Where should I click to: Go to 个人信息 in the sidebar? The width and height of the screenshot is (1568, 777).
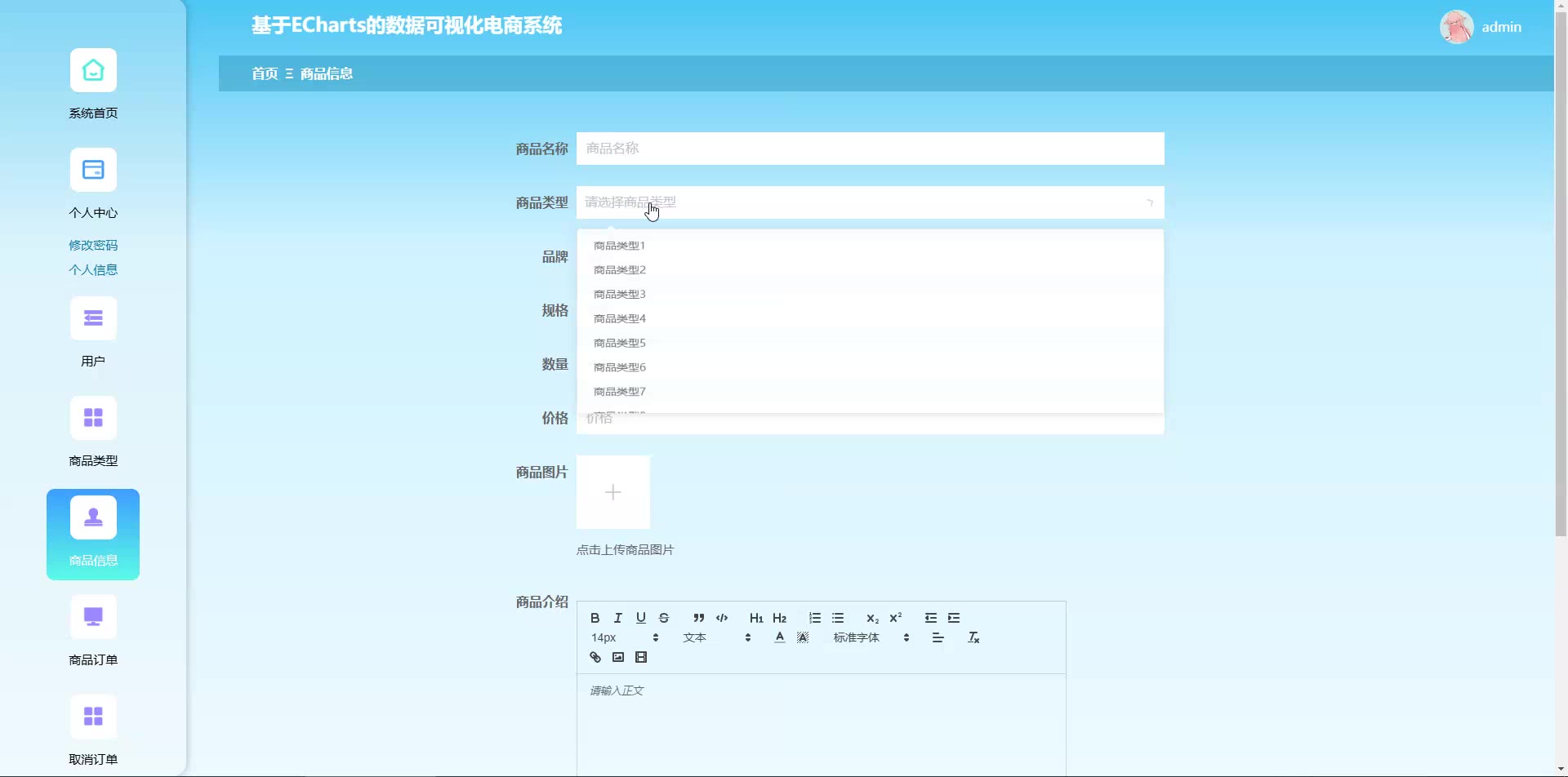click(x=93, y=269)
